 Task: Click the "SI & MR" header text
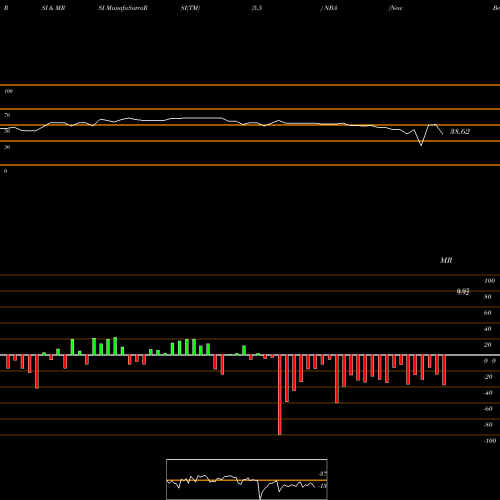[x=53, y=8]
